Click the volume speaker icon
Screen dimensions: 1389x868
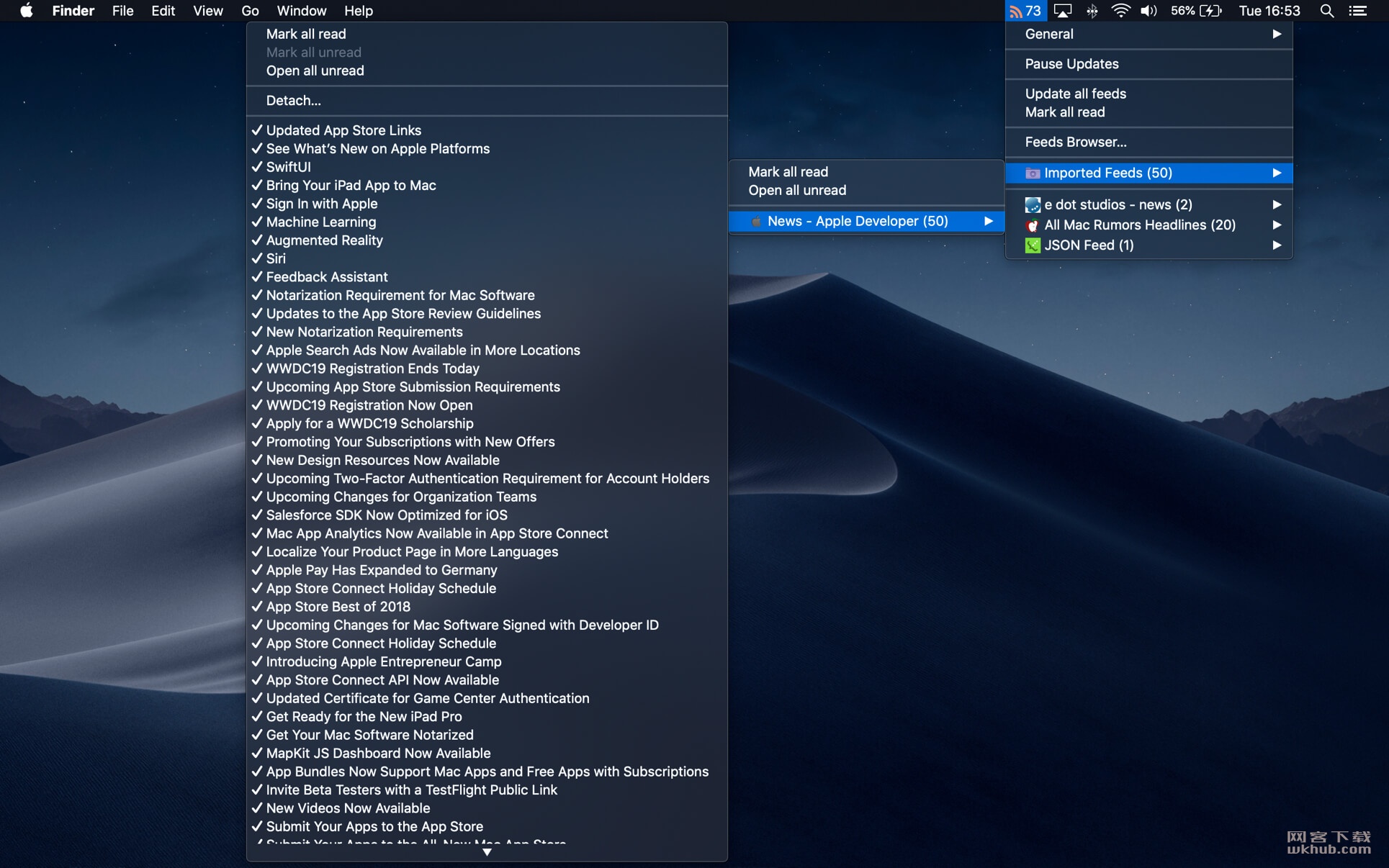[x=1148, y=11]
